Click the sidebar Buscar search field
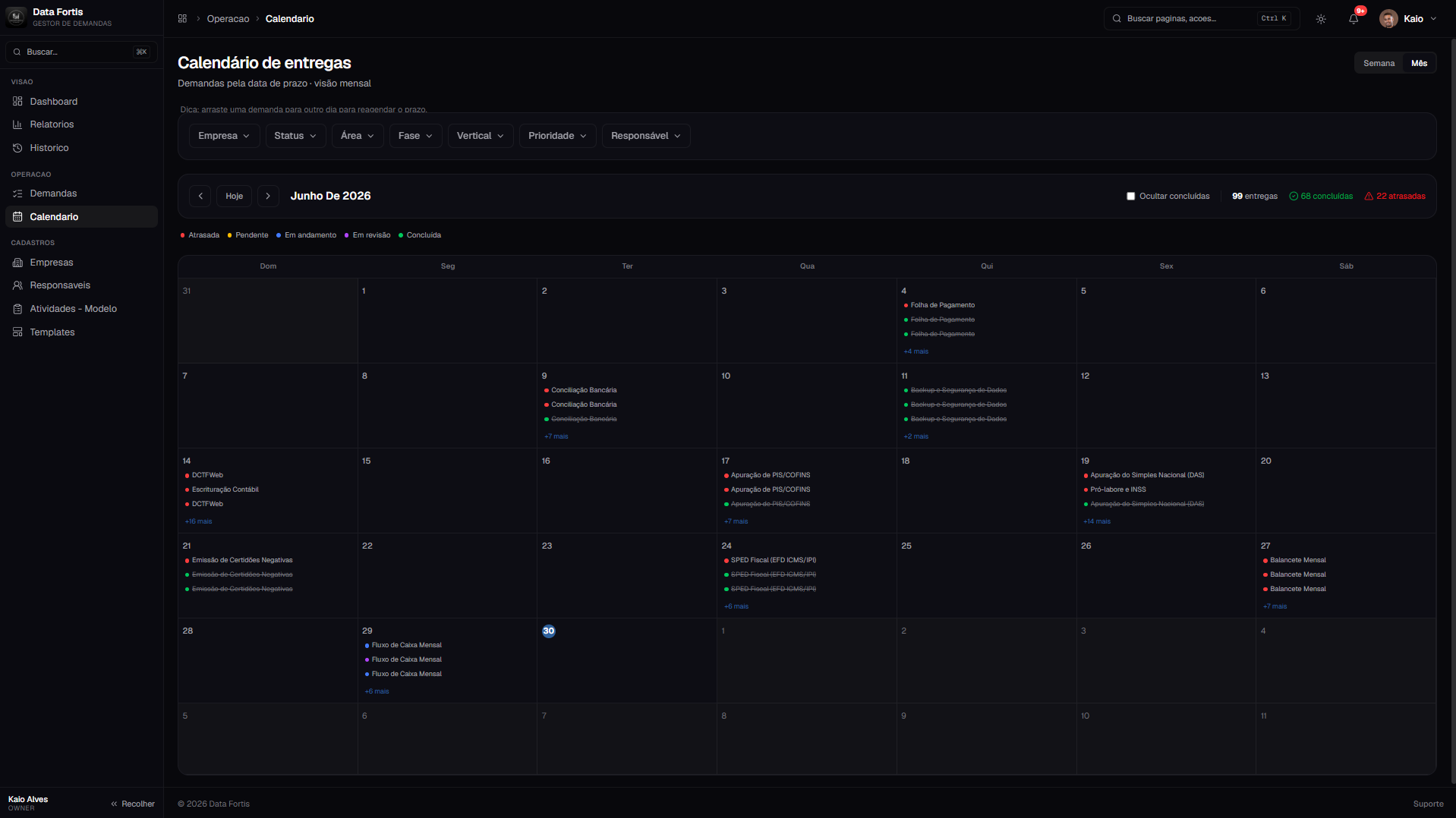 81,52
